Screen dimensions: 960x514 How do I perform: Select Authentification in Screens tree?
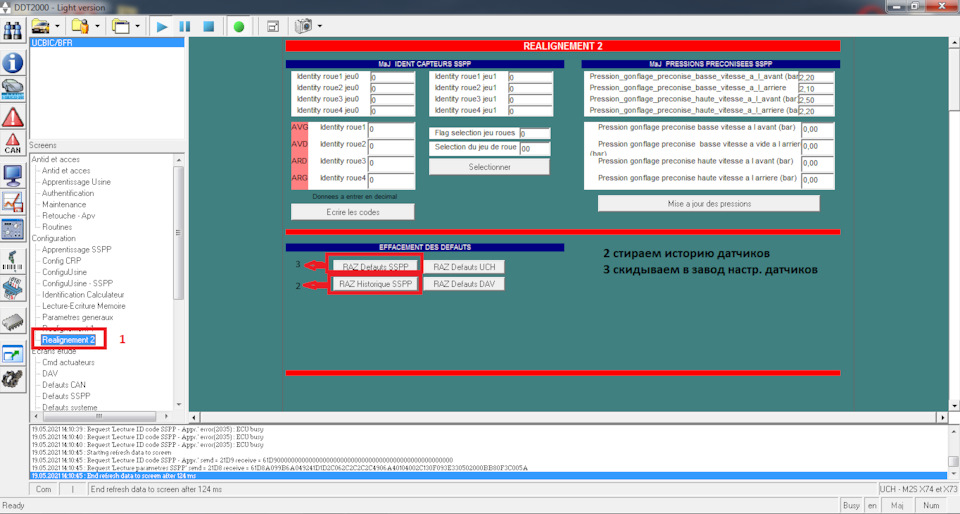coord(68,193)
